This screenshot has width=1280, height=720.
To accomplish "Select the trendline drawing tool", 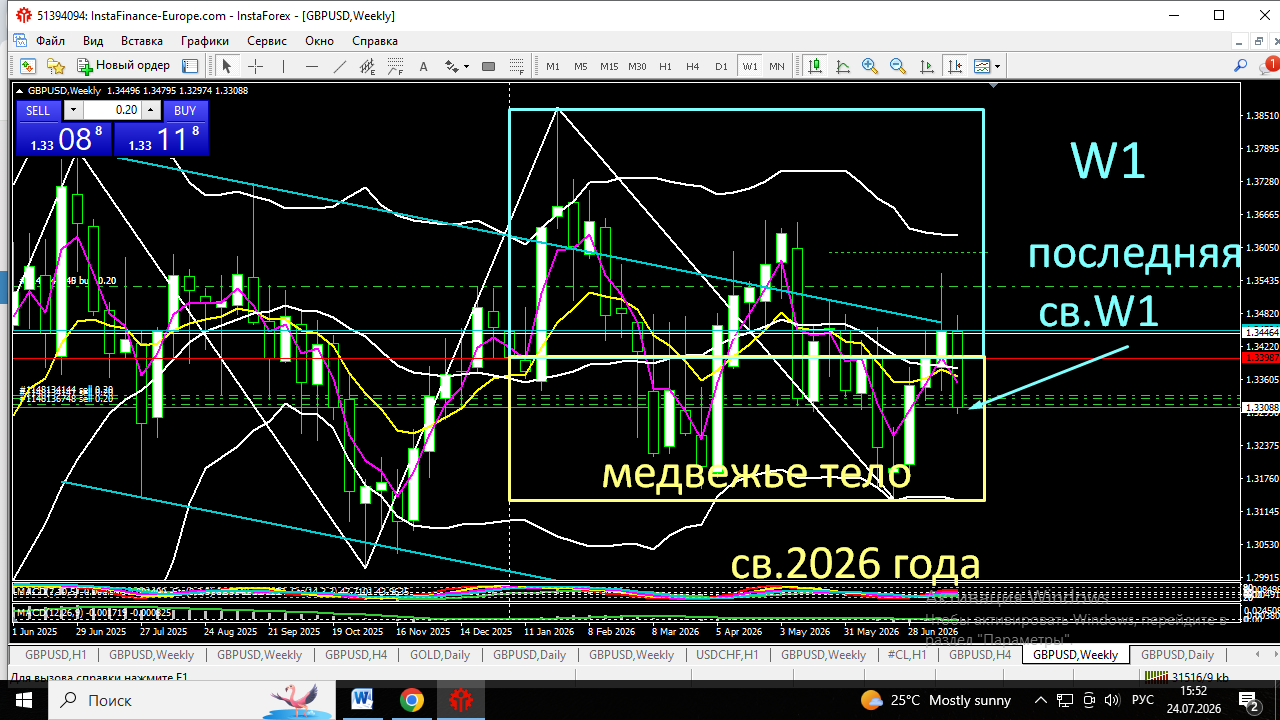I will click(x=340, y=66).
